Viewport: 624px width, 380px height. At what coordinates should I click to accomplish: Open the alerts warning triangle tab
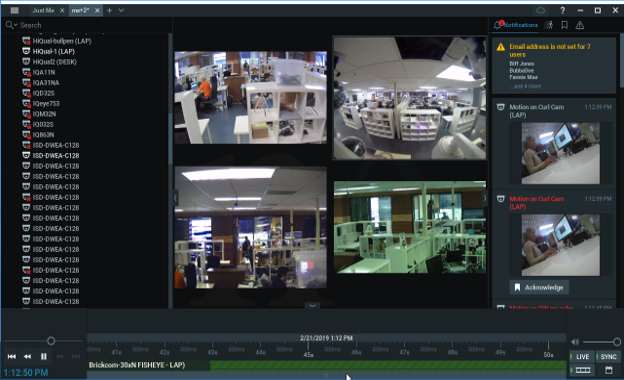(x=580, y=25)
